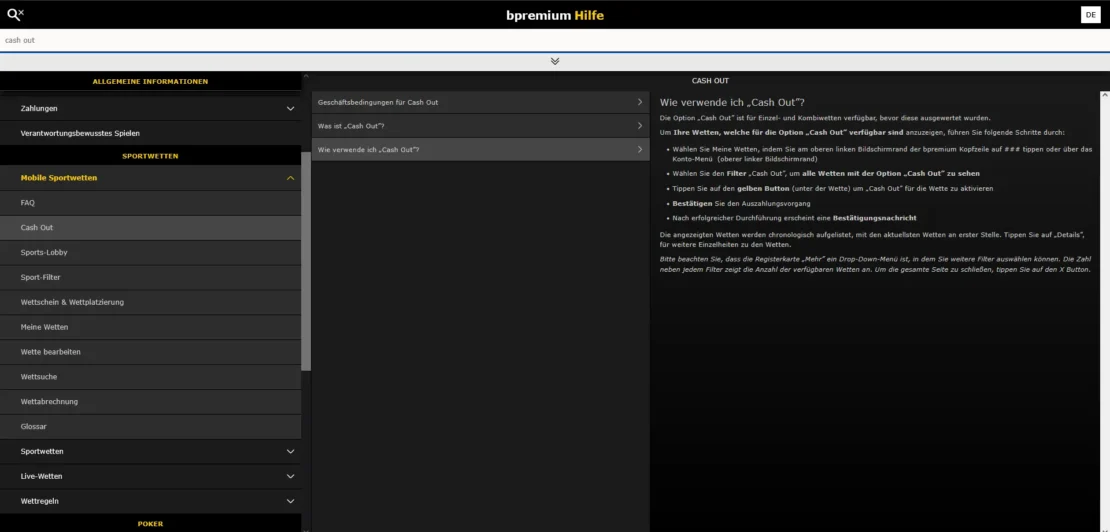Open Wettabrechnung item

coord(150,401)
